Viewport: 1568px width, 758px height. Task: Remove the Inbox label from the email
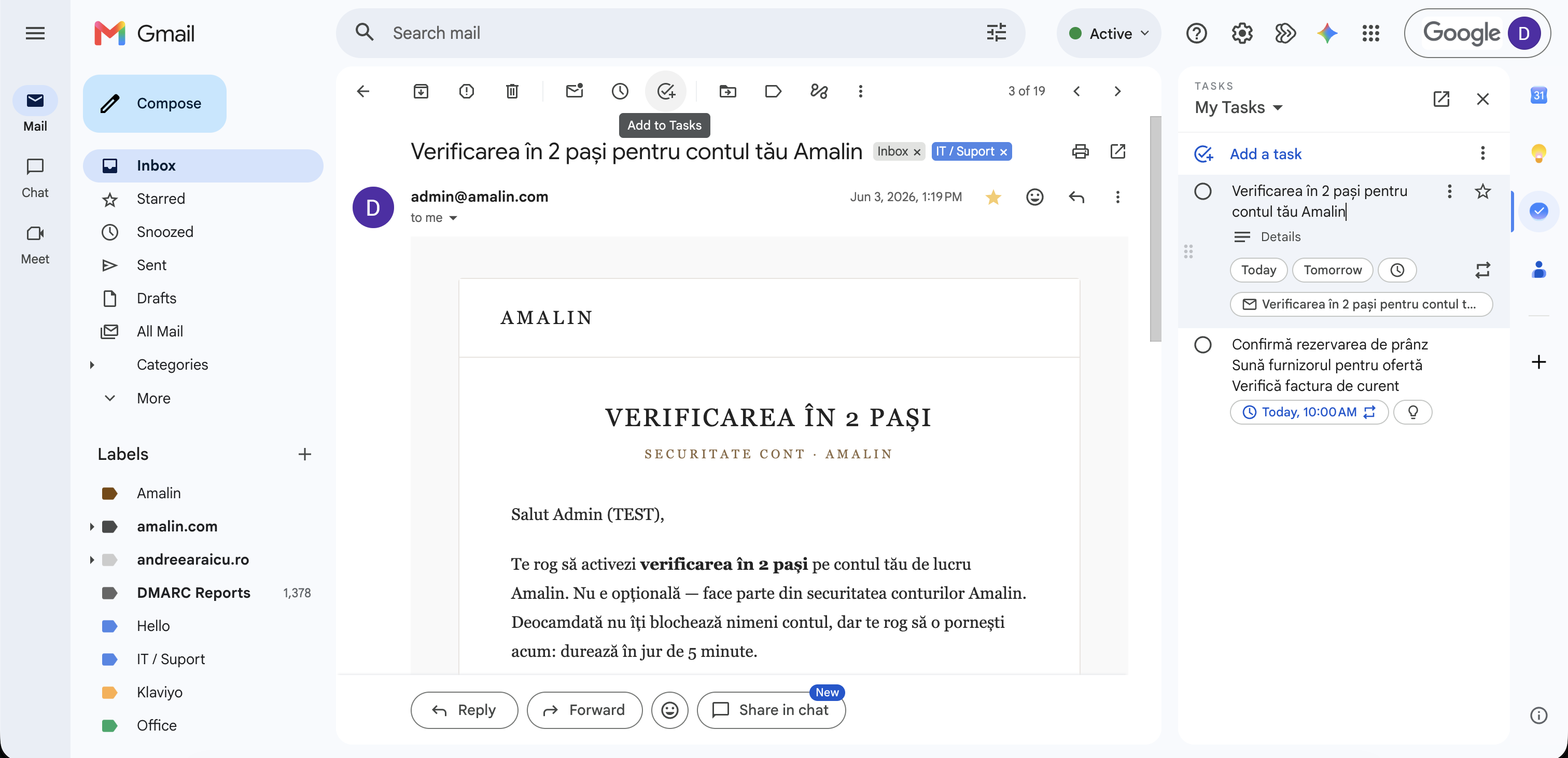[916, 151]
